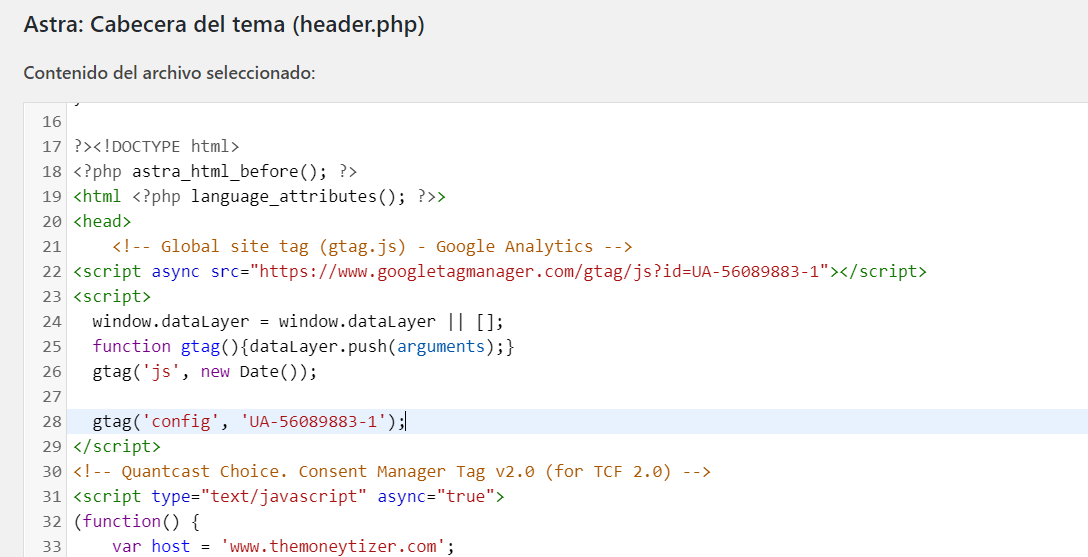Viewport: 1088px width, 557px height.
Task: Click the "Global site tag (gtag.js)" comment
Action: [372, 246]
